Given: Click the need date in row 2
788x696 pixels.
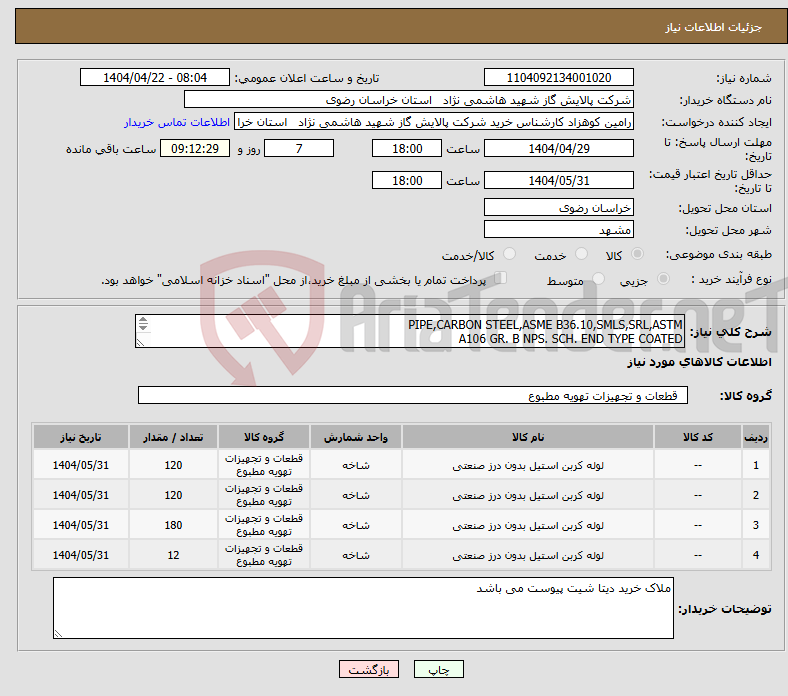Looking at the screenshot, I should 81,495.
